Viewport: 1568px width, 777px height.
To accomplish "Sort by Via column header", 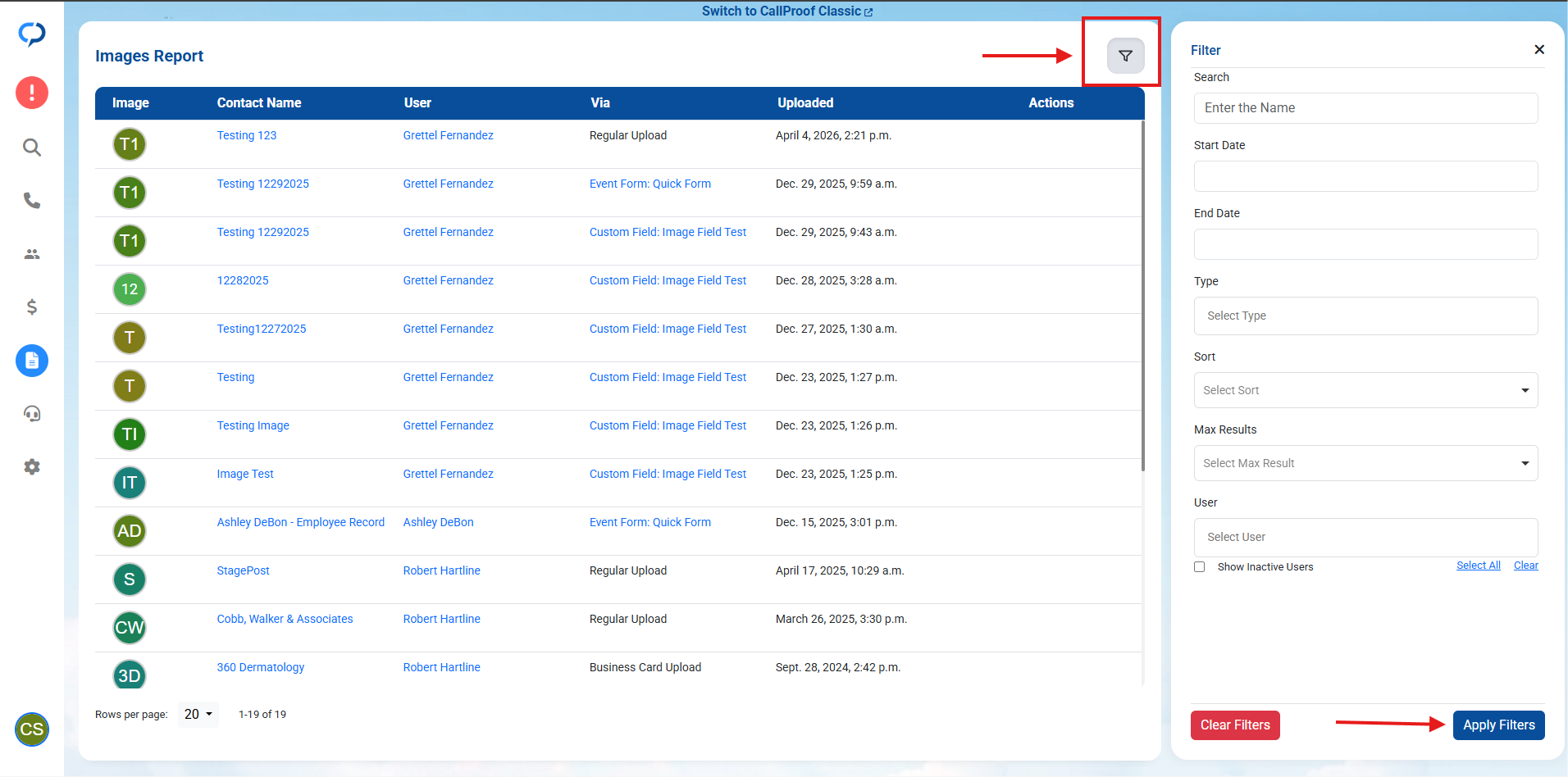I will pos(600,102).
